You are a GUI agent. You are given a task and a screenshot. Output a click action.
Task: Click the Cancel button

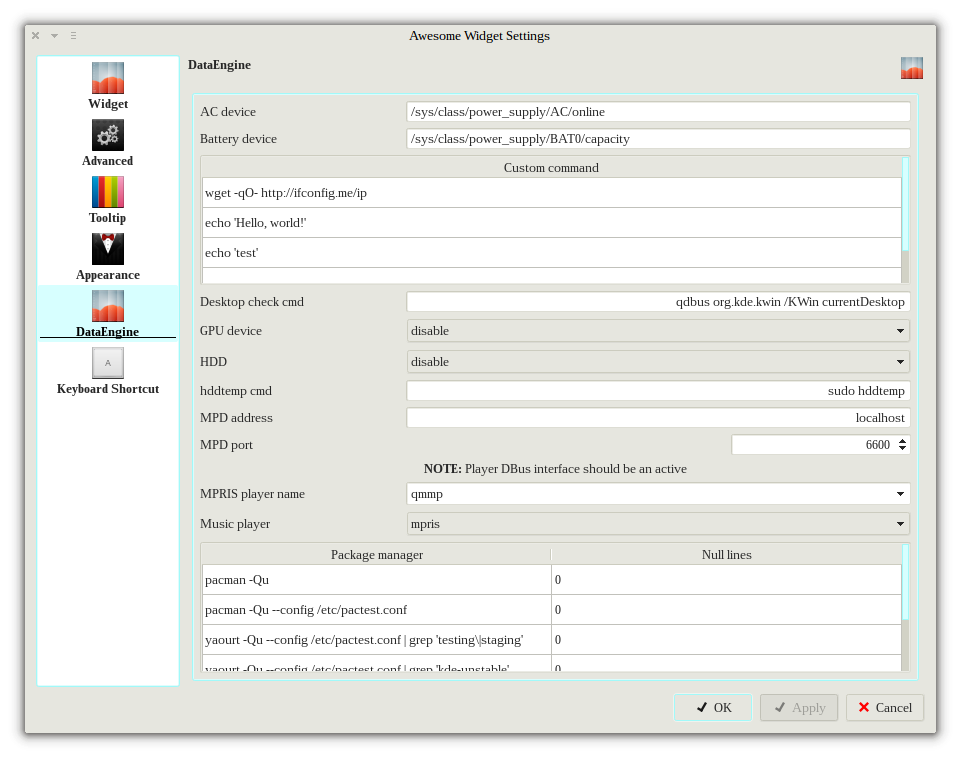[884, 708]
